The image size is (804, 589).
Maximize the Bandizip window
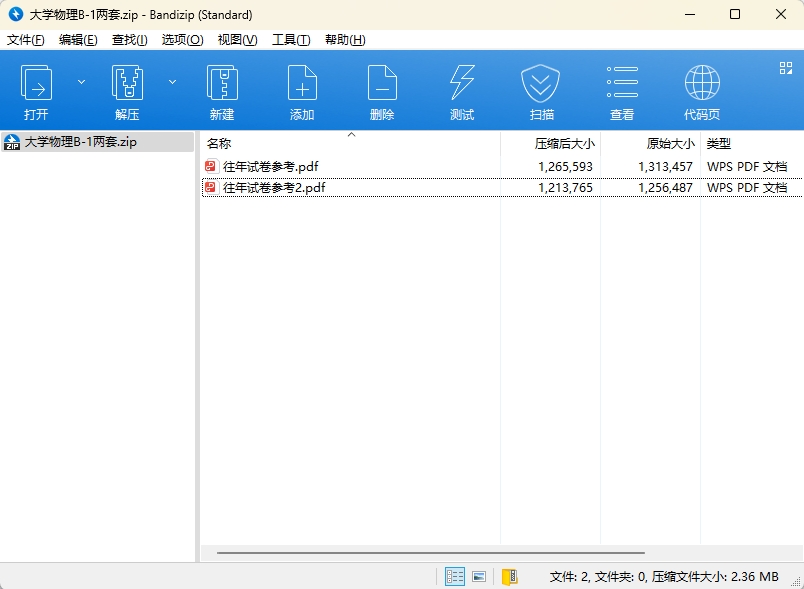(x=735, y=14)
